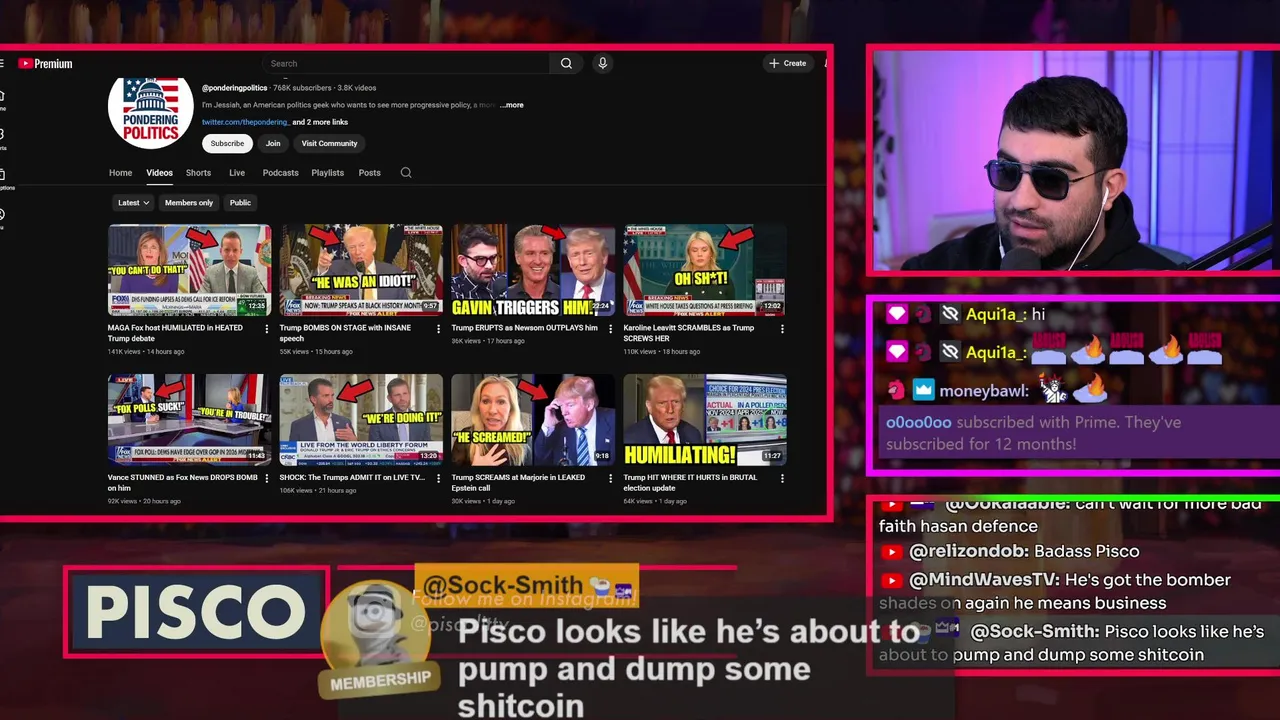Open 'SHOCK: The Trumps ADMIT IT' thumbnail

click(x=361, y=420)
